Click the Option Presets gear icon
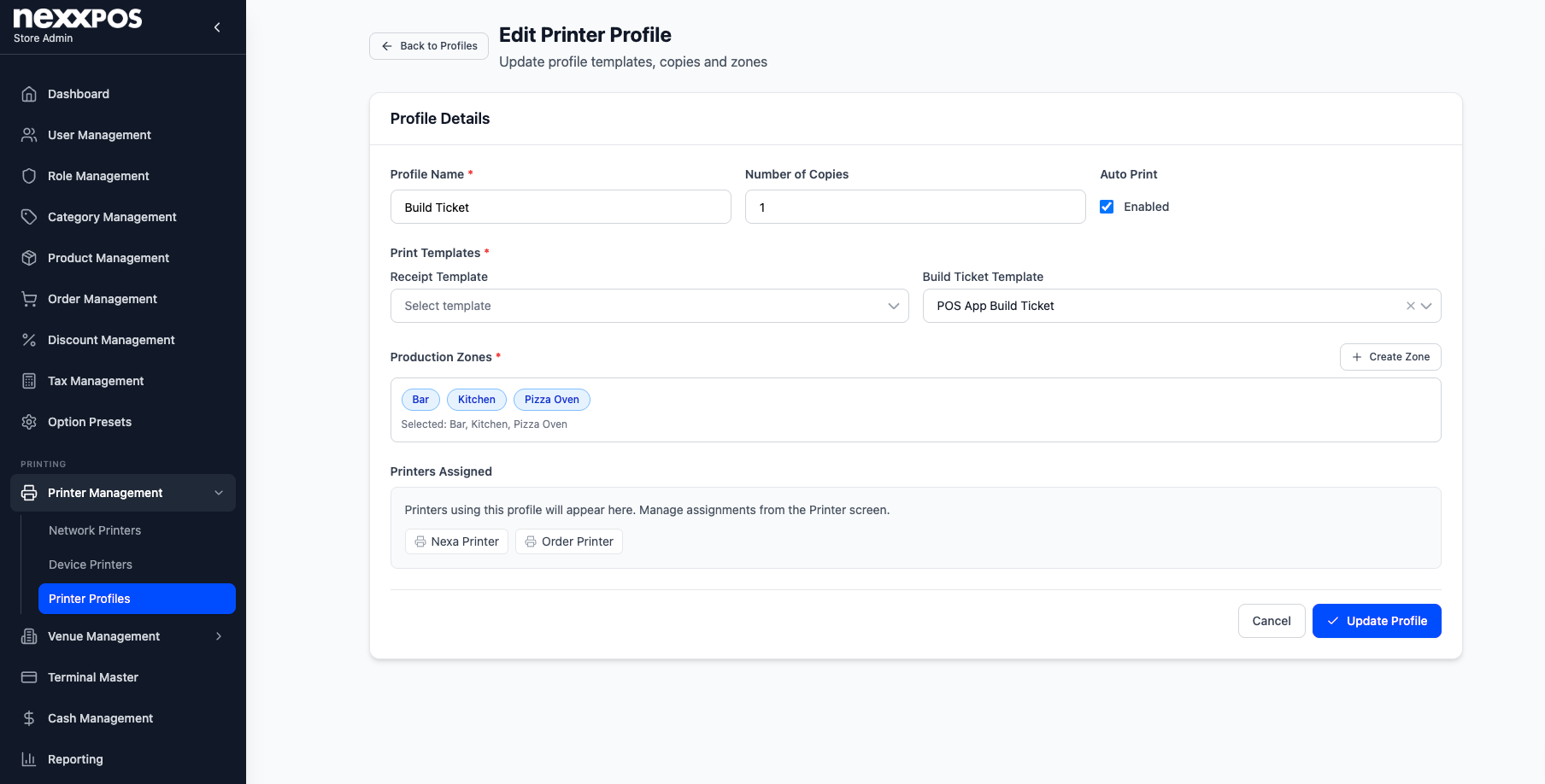The width and height of the screenshot is (1545, 784). point(29,422)
